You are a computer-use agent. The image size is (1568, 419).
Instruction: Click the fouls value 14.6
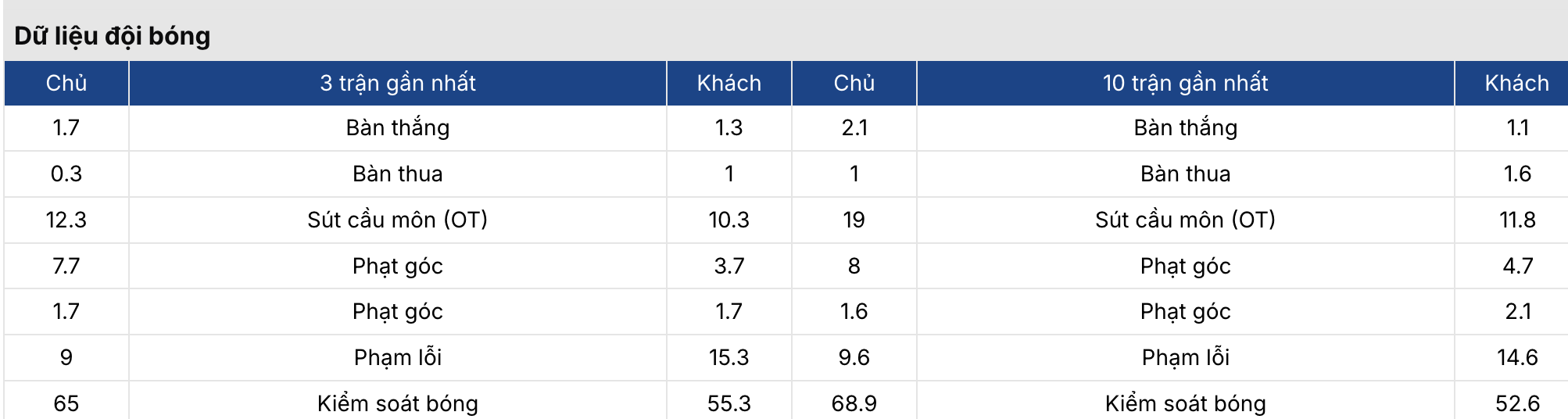point(1517,357)
